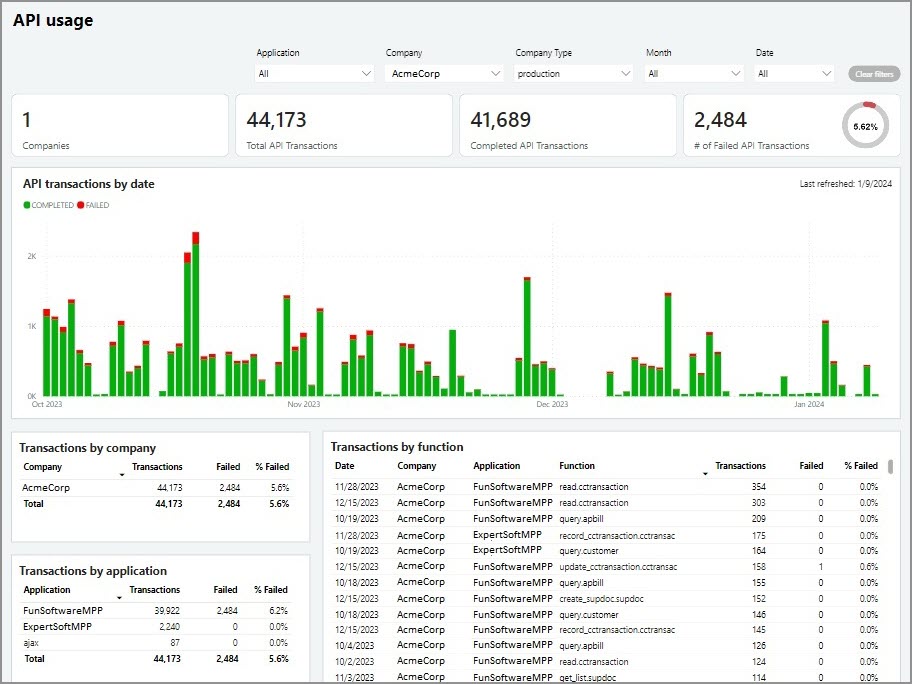Click the sort arrow beside the Function column header
Viewport: 912px width, 684px height.
click(x=706, y=474)
